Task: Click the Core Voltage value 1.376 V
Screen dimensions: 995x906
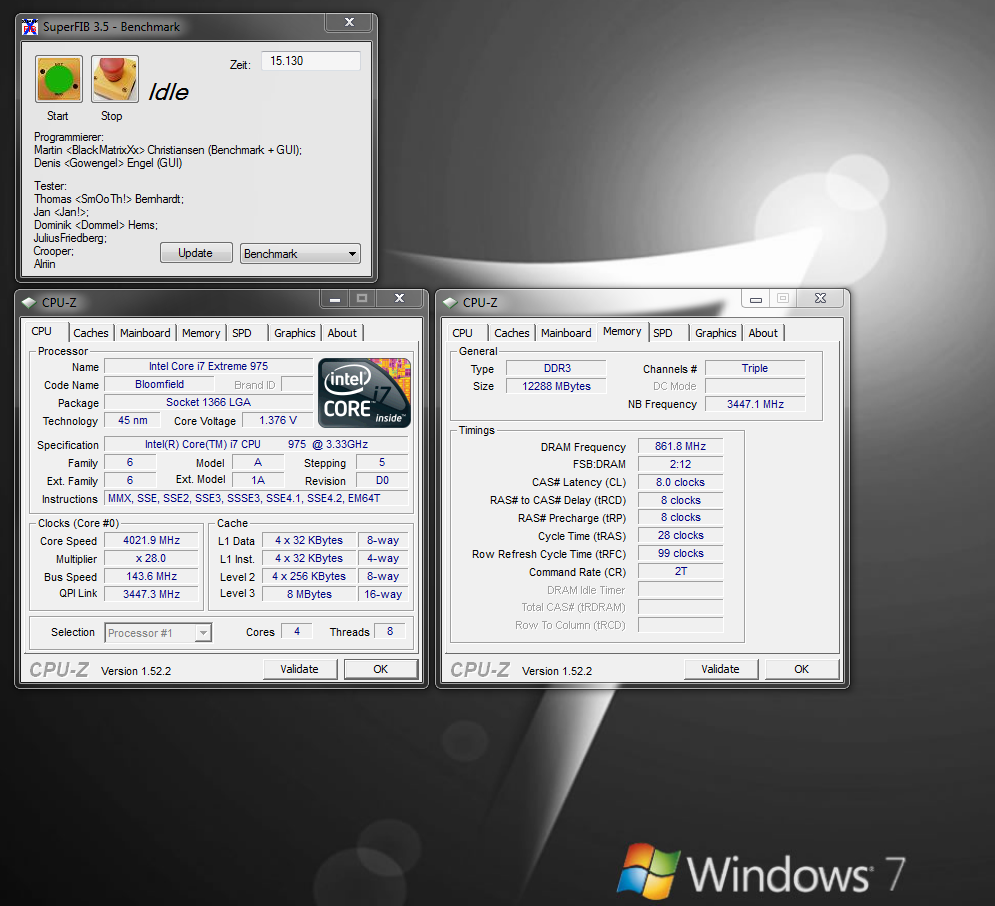Action: pos(278,420)
